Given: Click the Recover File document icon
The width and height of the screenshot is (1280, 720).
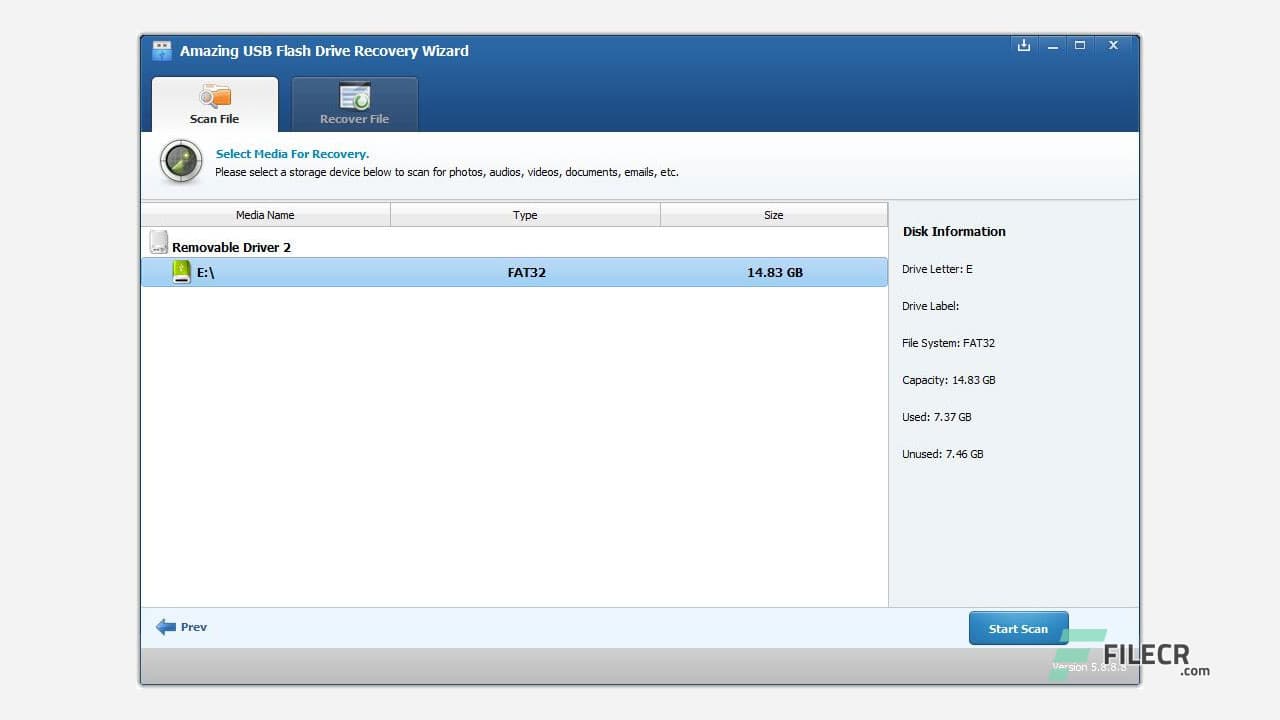Looking at the screenshot, I should [354, 95].
